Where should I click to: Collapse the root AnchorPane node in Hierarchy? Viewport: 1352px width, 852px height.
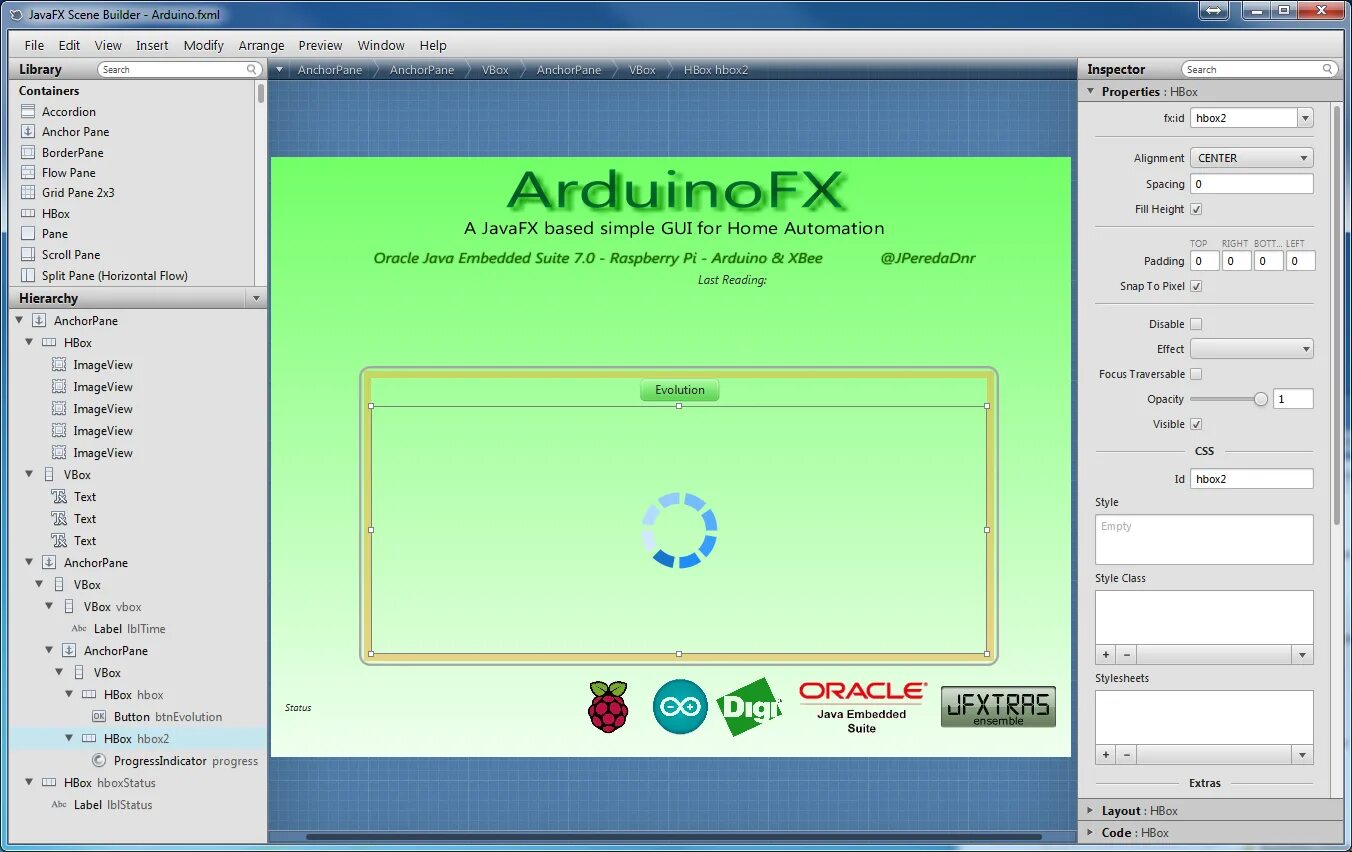point(19,321)
